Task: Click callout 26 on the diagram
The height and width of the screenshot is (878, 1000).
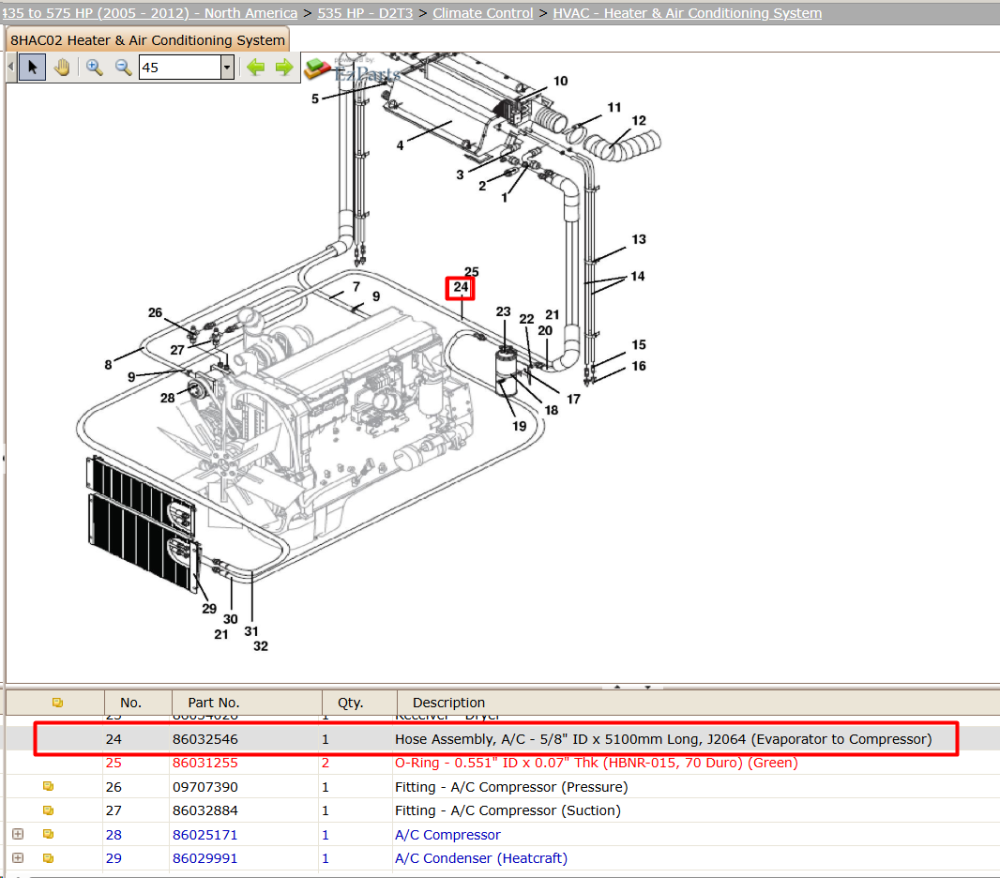Action: tap(155, 312)
